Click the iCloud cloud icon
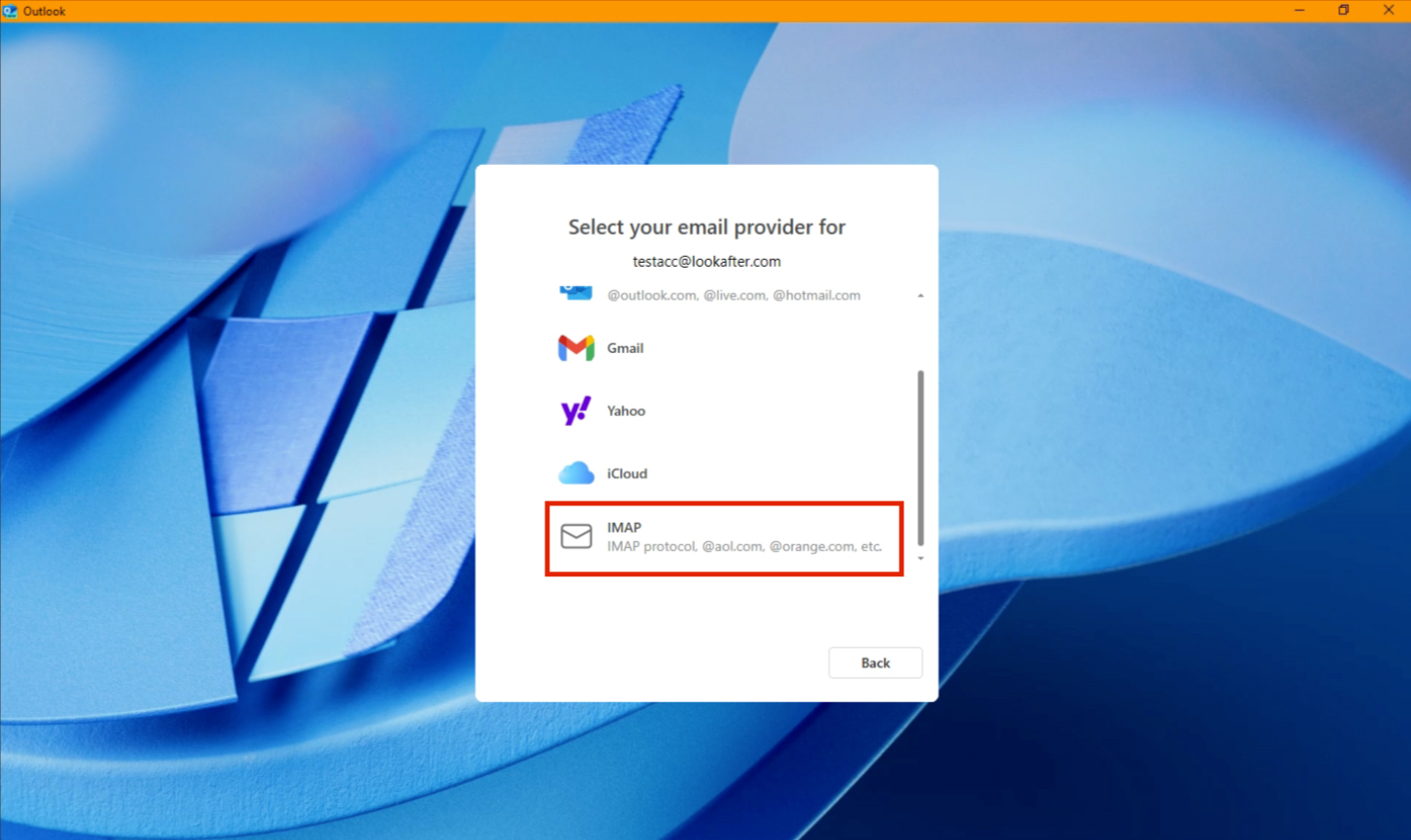This screenshot has height=840, width=1411. click(x=575, y=473)
